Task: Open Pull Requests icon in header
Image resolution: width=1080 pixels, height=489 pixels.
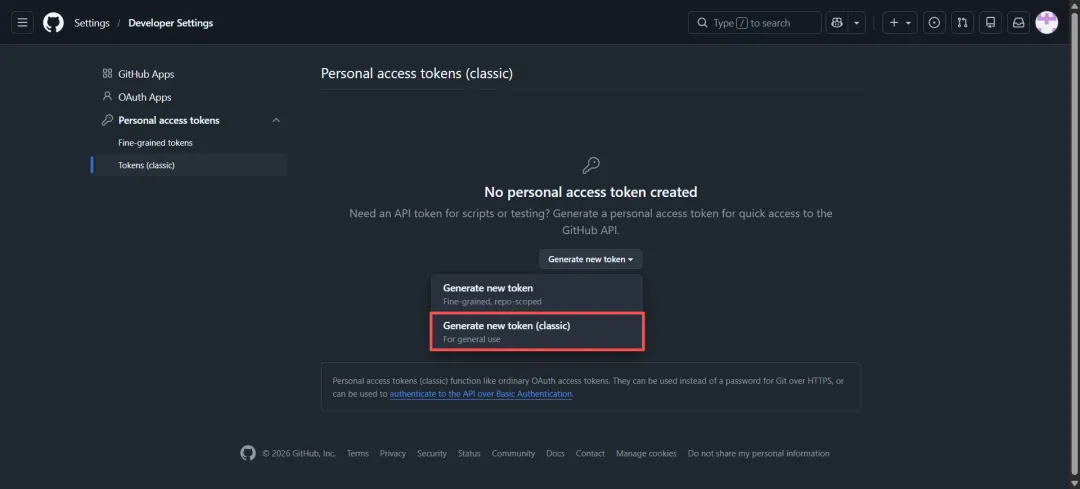Action: point(962,23)
